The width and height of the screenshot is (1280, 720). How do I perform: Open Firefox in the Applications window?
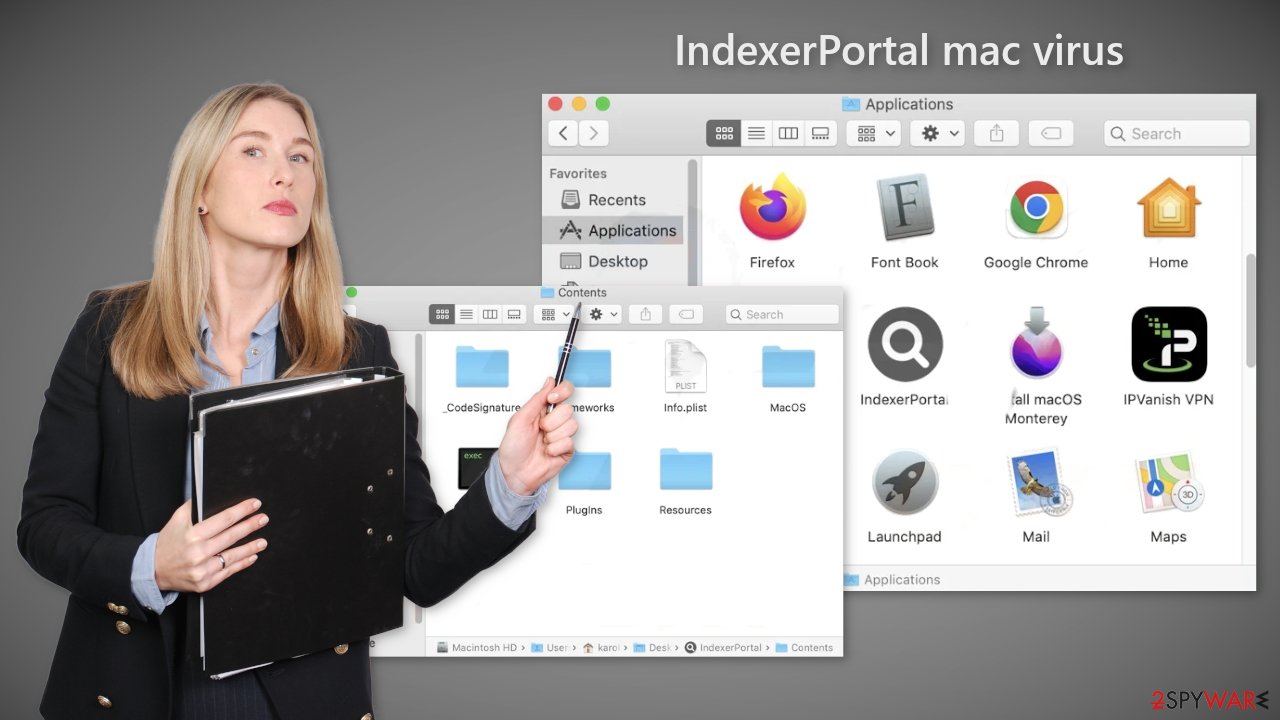(773, 208)
